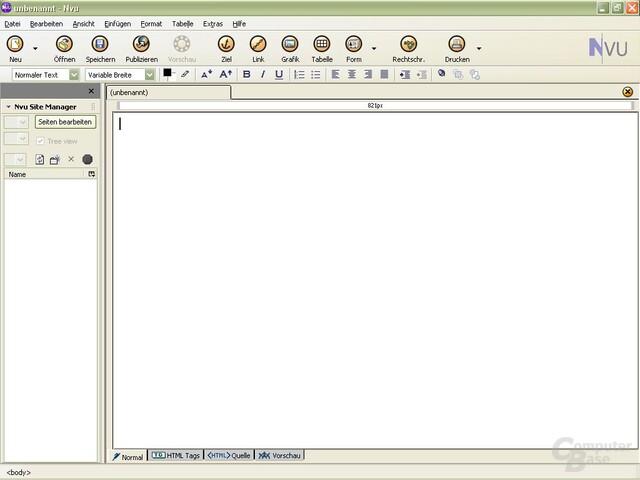The width and height of the screenshot is (640, 480).
Task: Switch to the Quelle source tab
Action: tap(229, 455)
